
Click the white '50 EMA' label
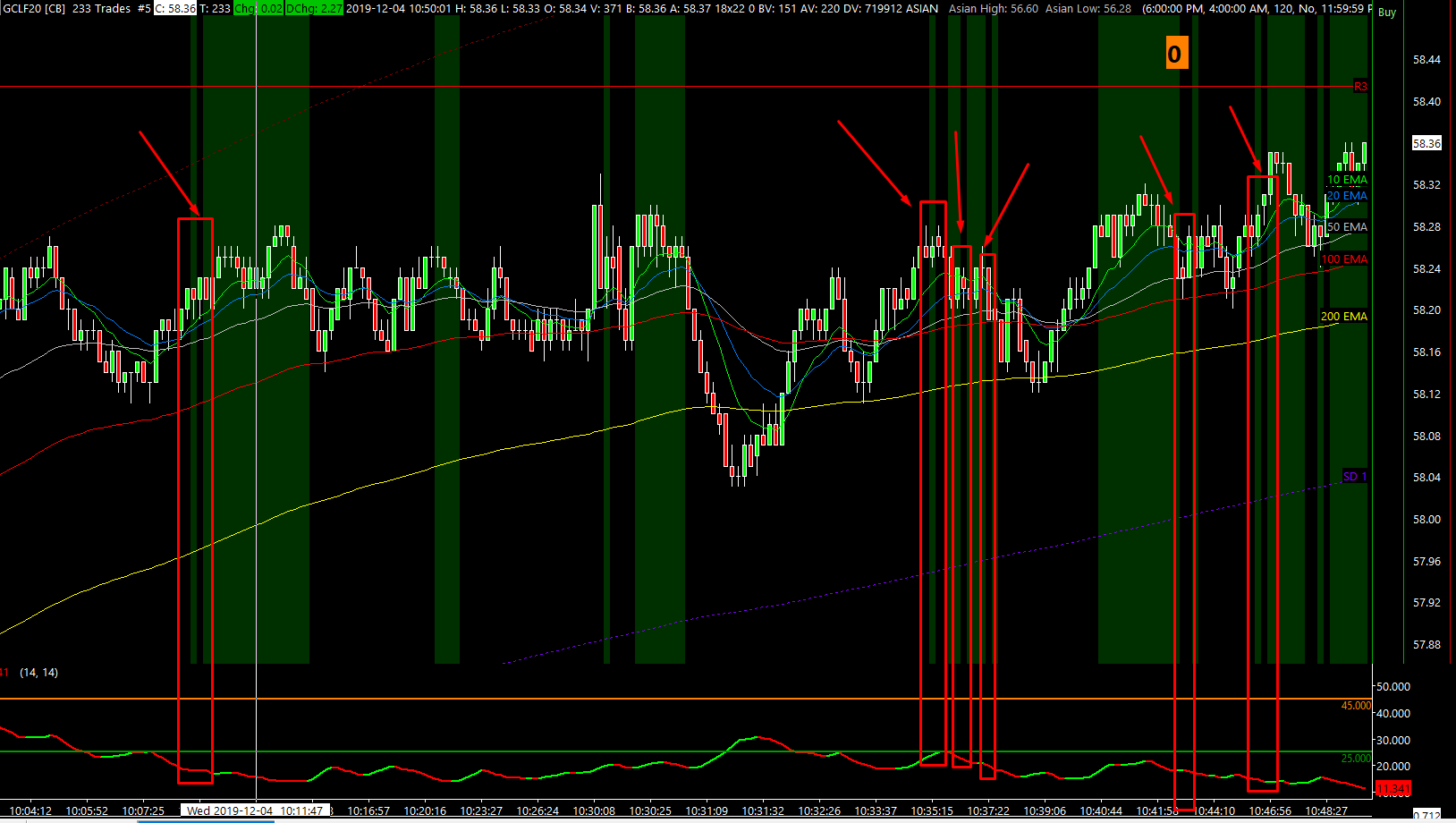1347,227
